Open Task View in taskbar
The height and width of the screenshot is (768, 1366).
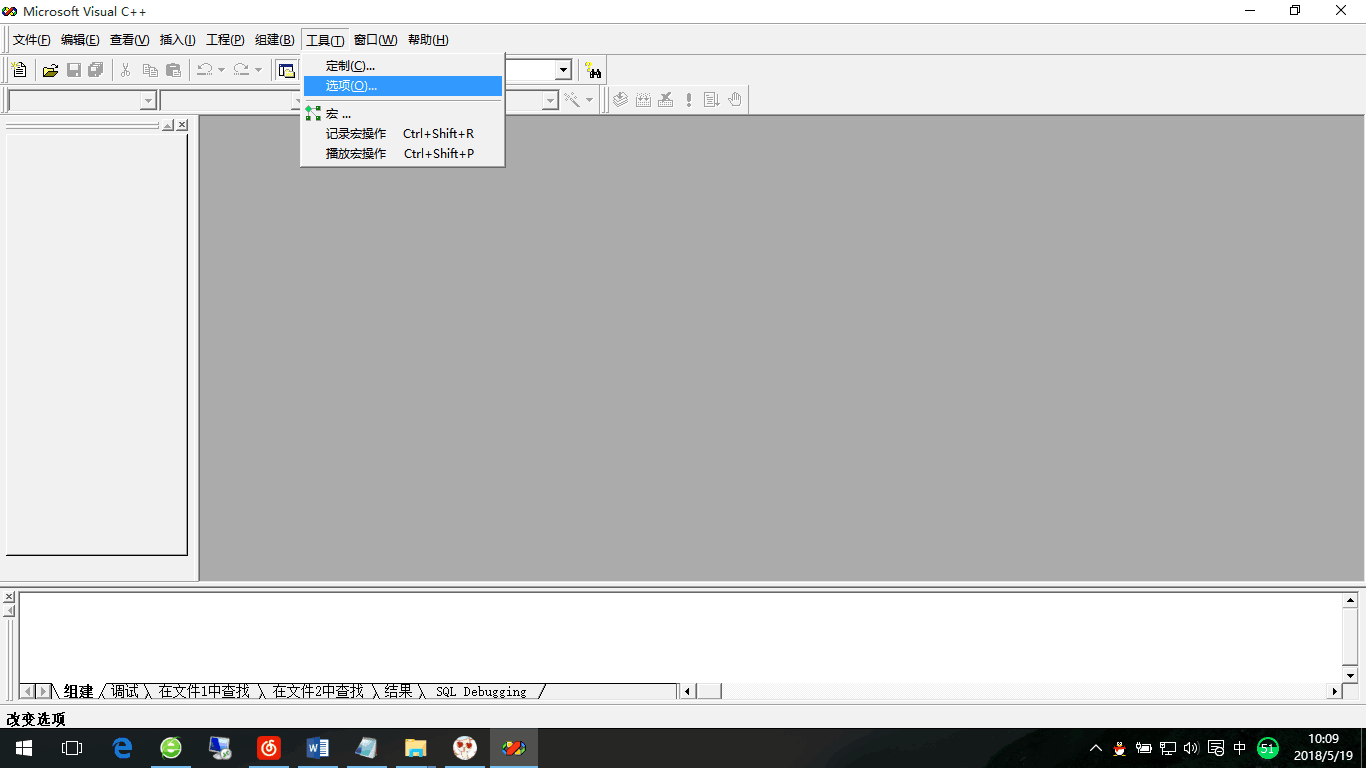71,748
